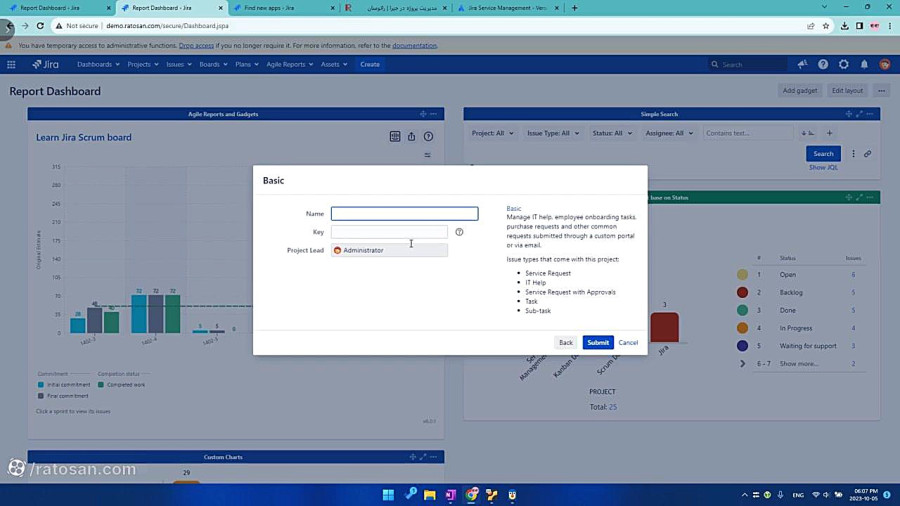Open the Project: All filter dropdown
This screenshot has width=900, height=506.
point(492,133)
